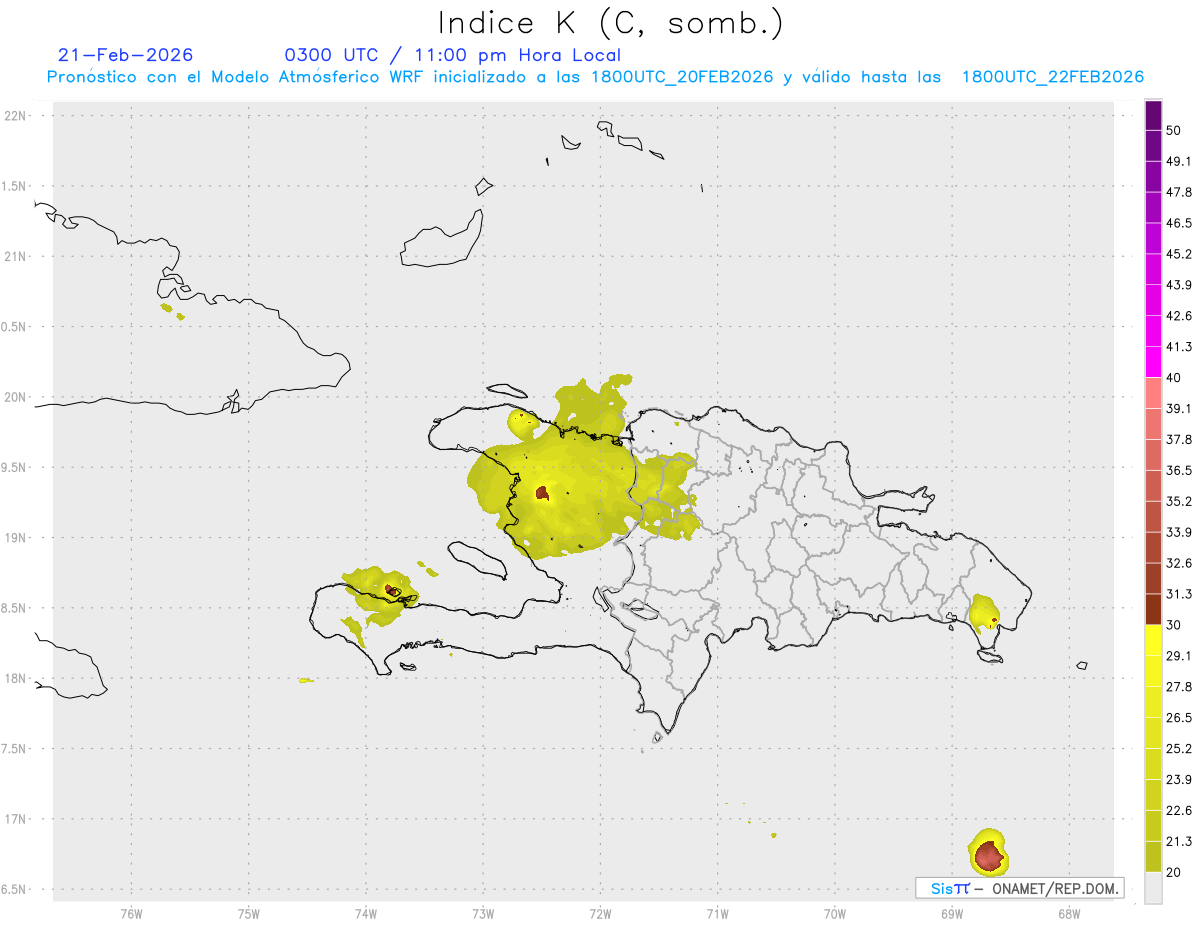Click the "20" value at the color scale bottom

[1174, 873]
